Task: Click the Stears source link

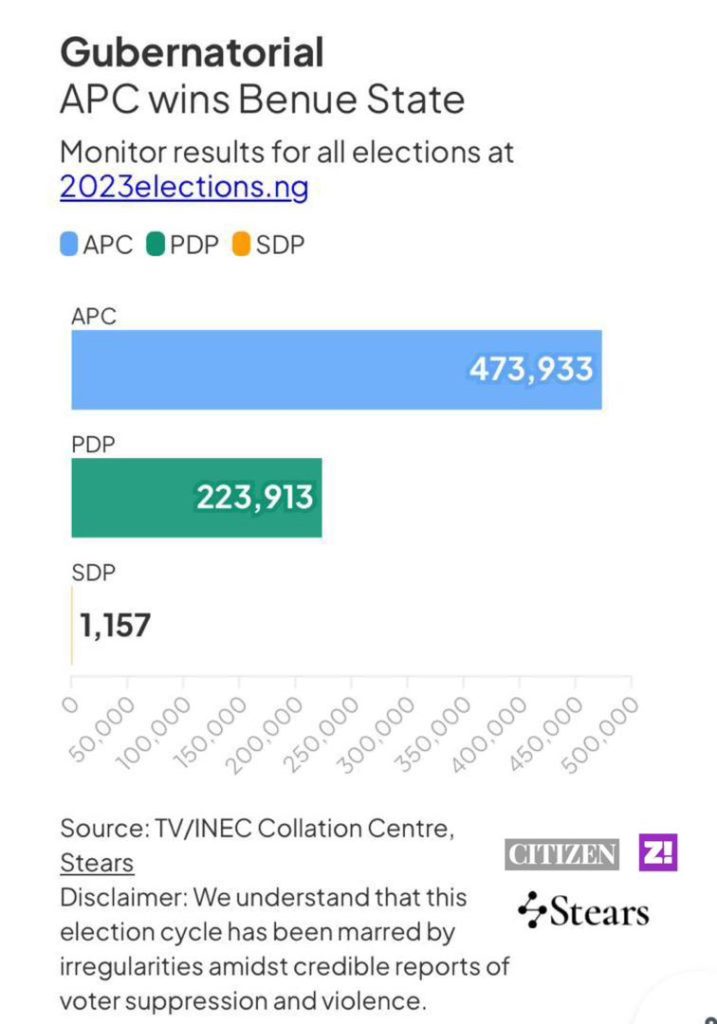Action: tap(97, 862)
